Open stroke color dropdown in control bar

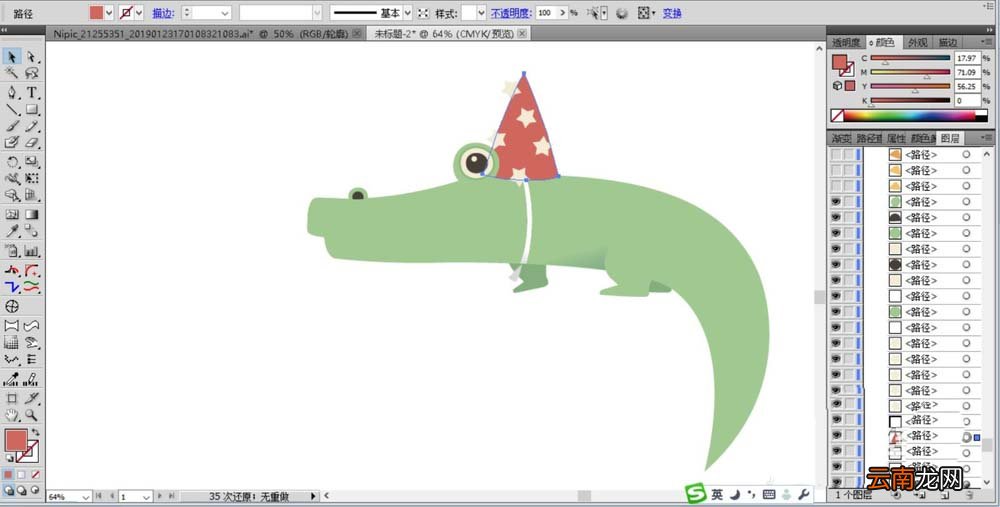point(138,13)
